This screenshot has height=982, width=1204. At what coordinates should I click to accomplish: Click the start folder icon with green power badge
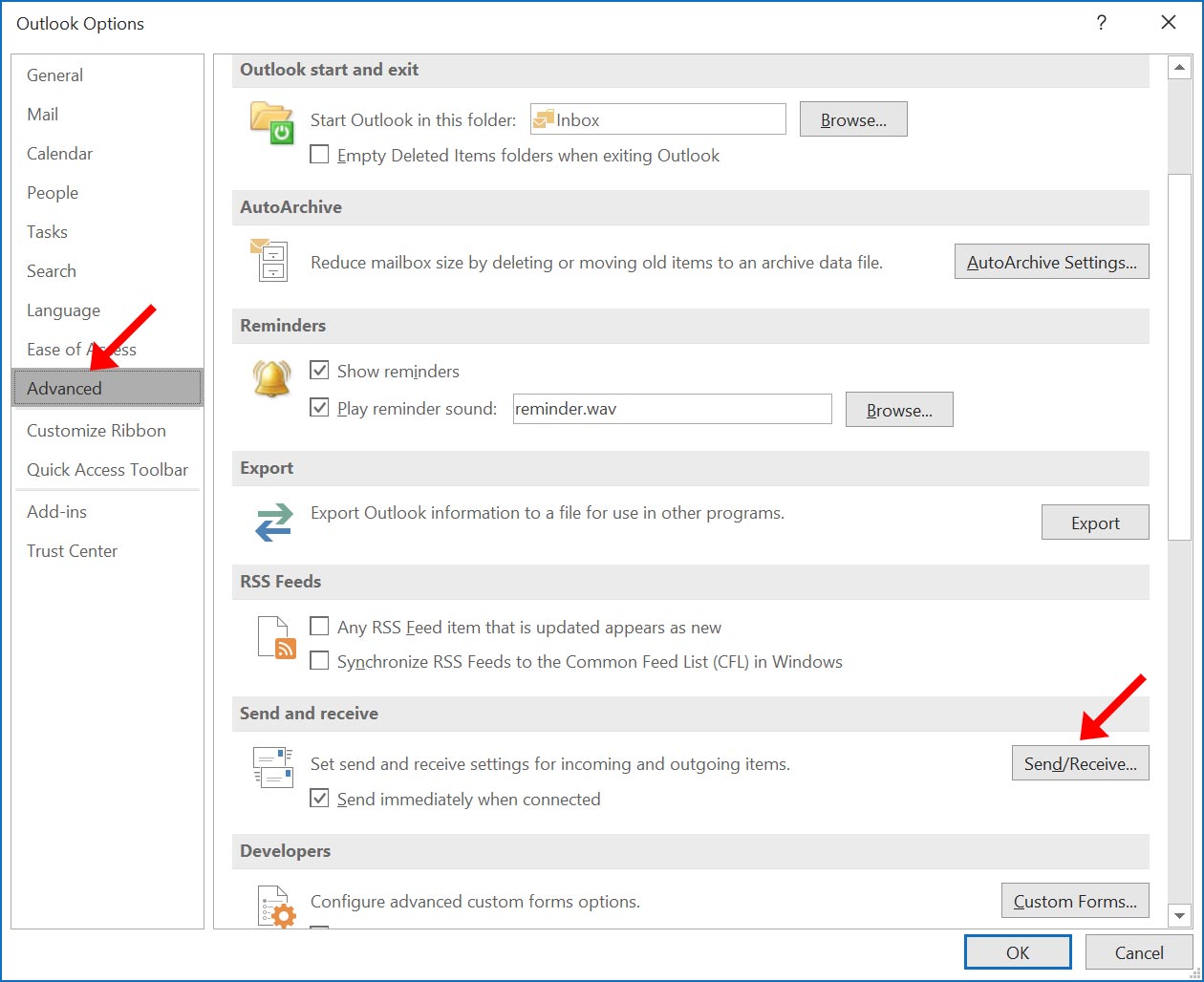pos(272,122)
